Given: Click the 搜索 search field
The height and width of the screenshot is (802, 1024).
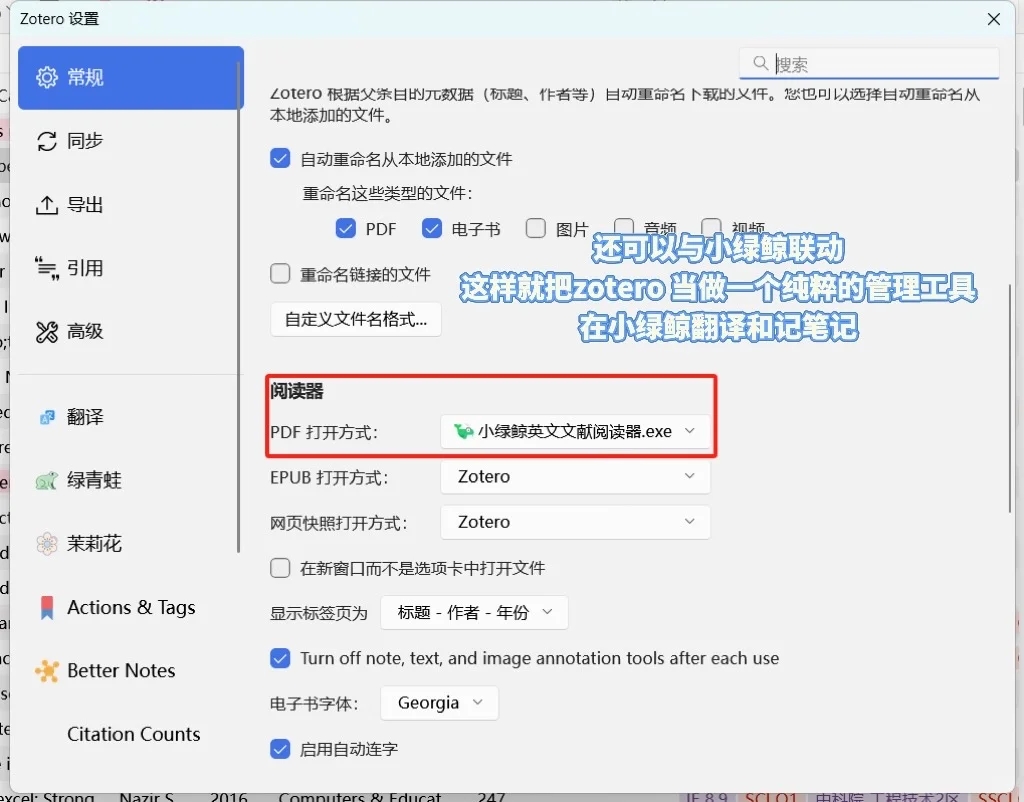Looking at the screenshot, I should click(x=870, y=62).
